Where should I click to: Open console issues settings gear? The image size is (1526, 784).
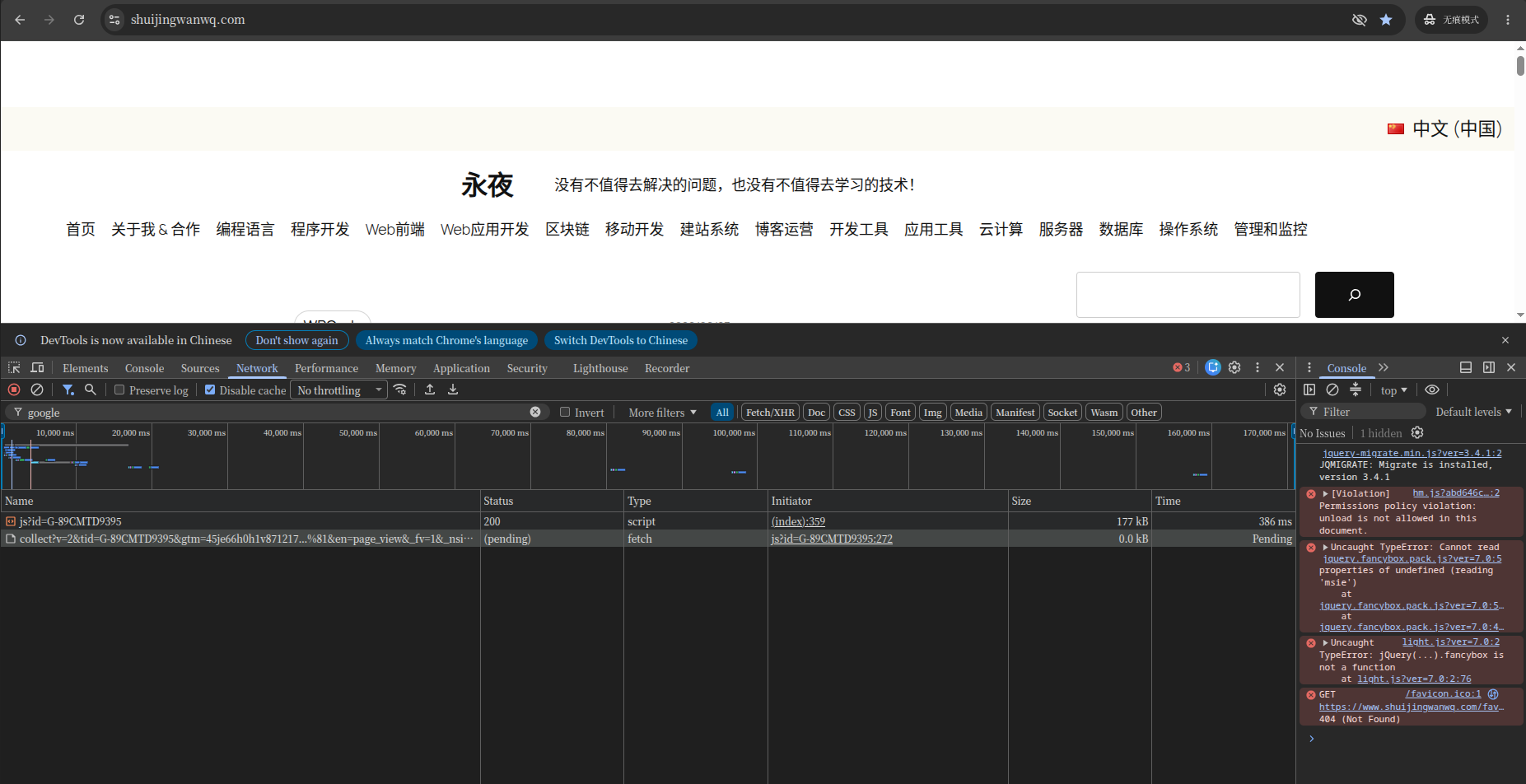coord(1417,432)
